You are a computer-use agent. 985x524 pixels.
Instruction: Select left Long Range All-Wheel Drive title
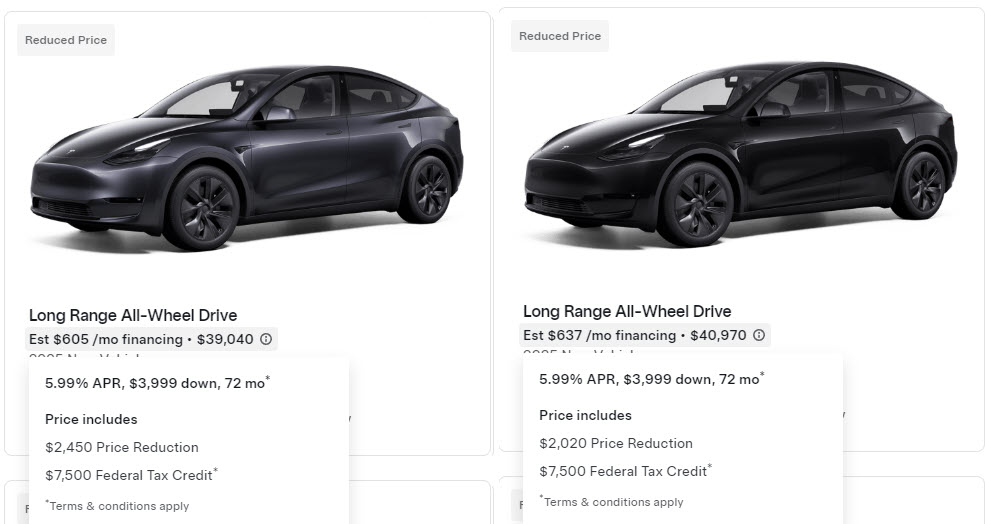point(133,316)
